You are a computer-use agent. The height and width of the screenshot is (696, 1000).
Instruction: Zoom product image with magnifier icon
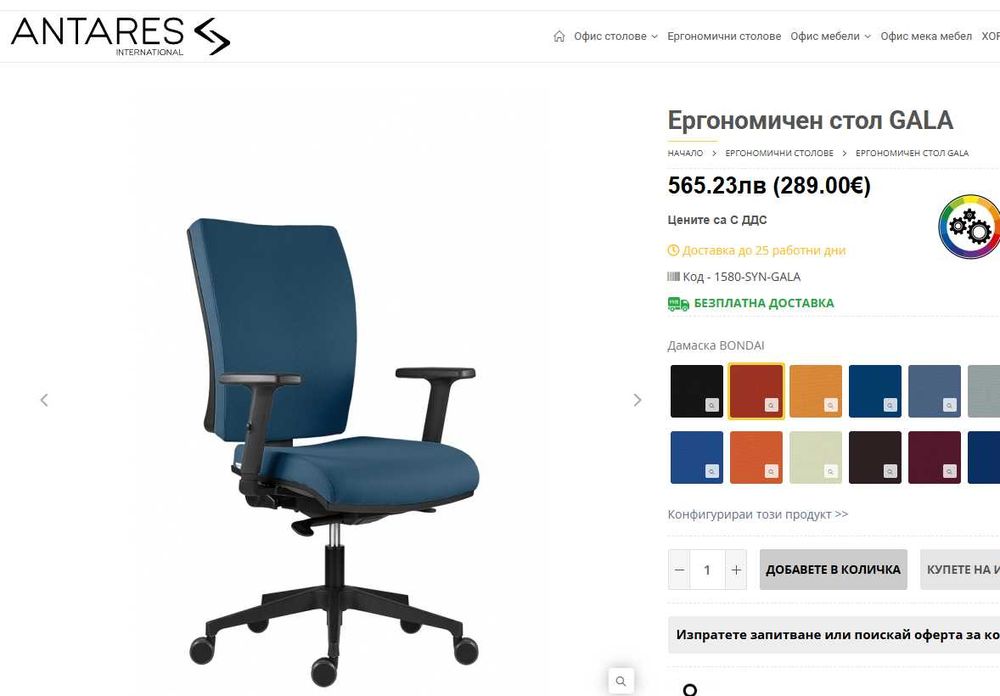coord(621,681)
